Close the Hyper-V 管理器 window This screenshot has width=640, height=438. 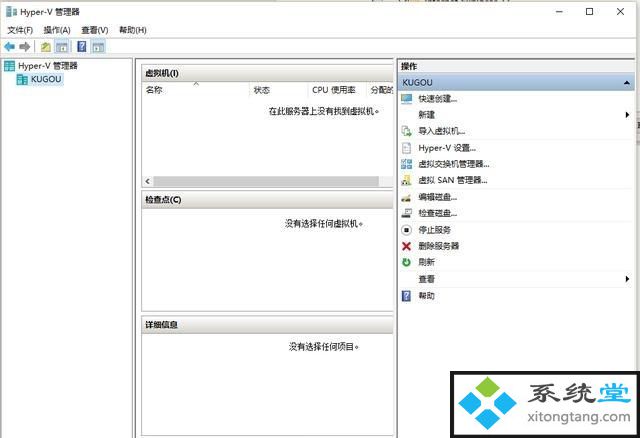pos(620,12)
